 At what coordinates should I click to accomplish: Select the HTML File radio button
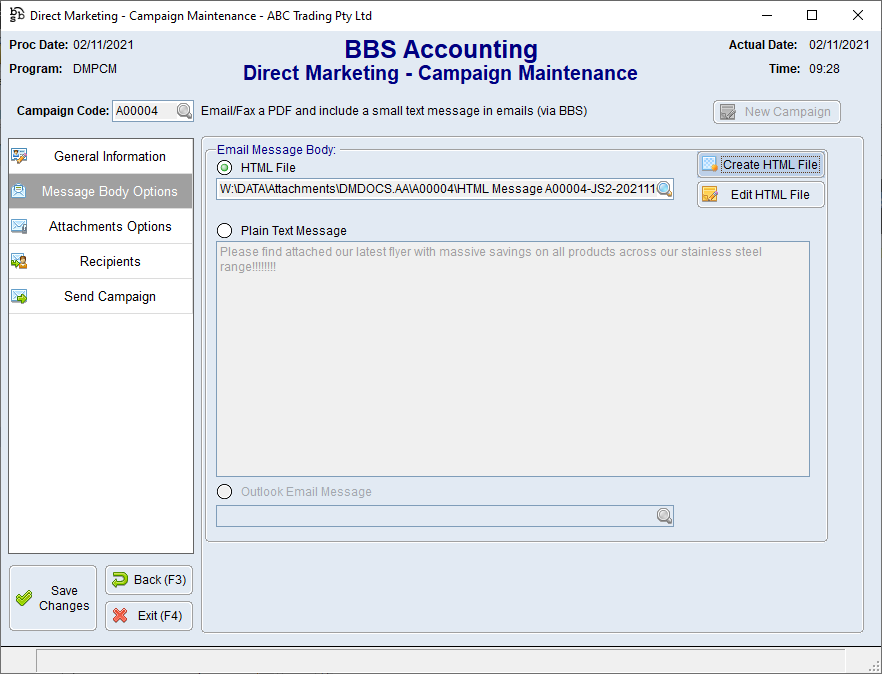tap(224, 166)
